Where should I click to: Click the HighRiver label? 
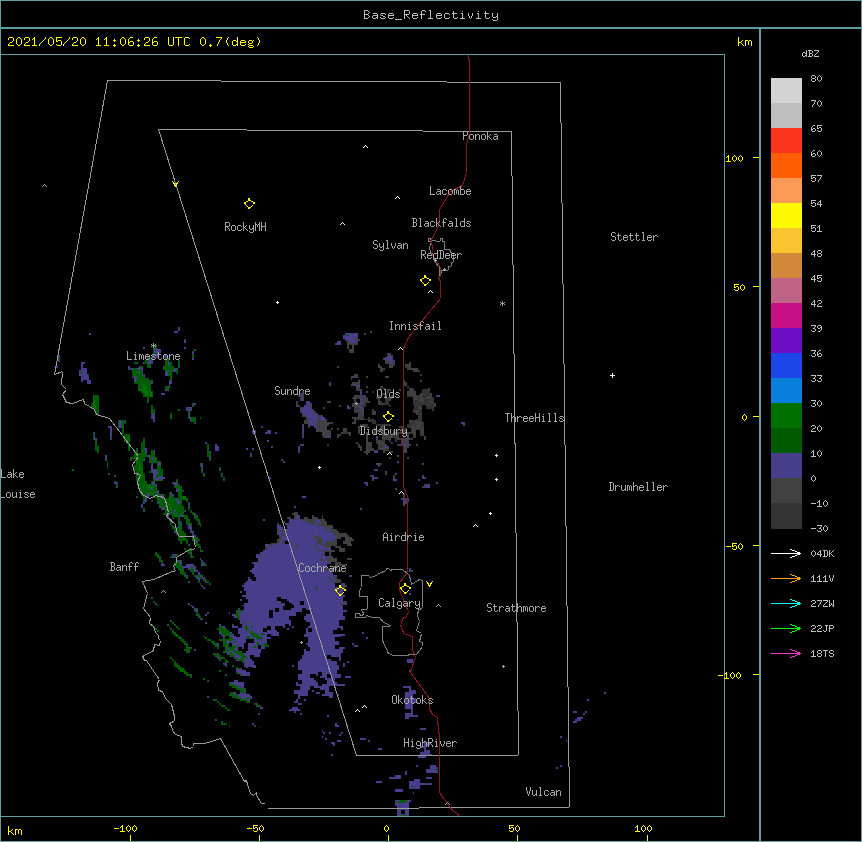(430, 743)
